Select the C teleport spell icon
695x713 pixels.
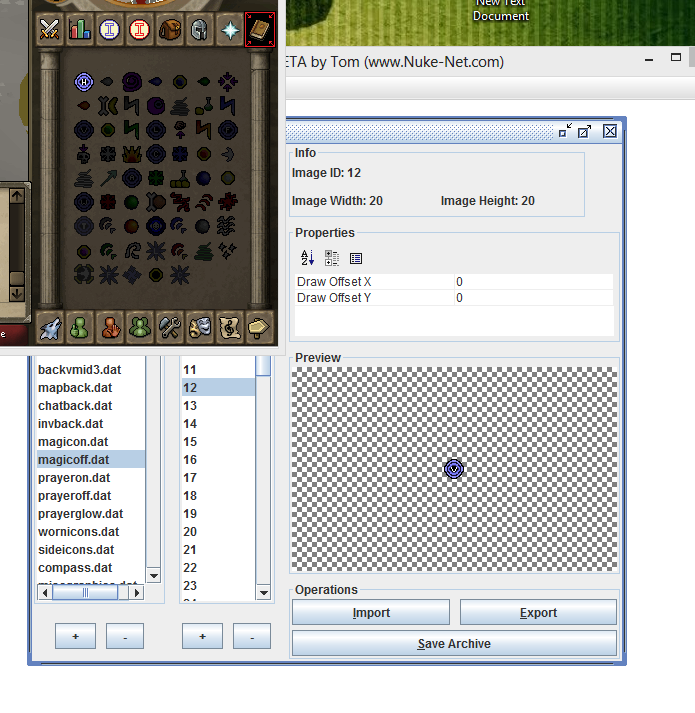[x=156, y=154]
